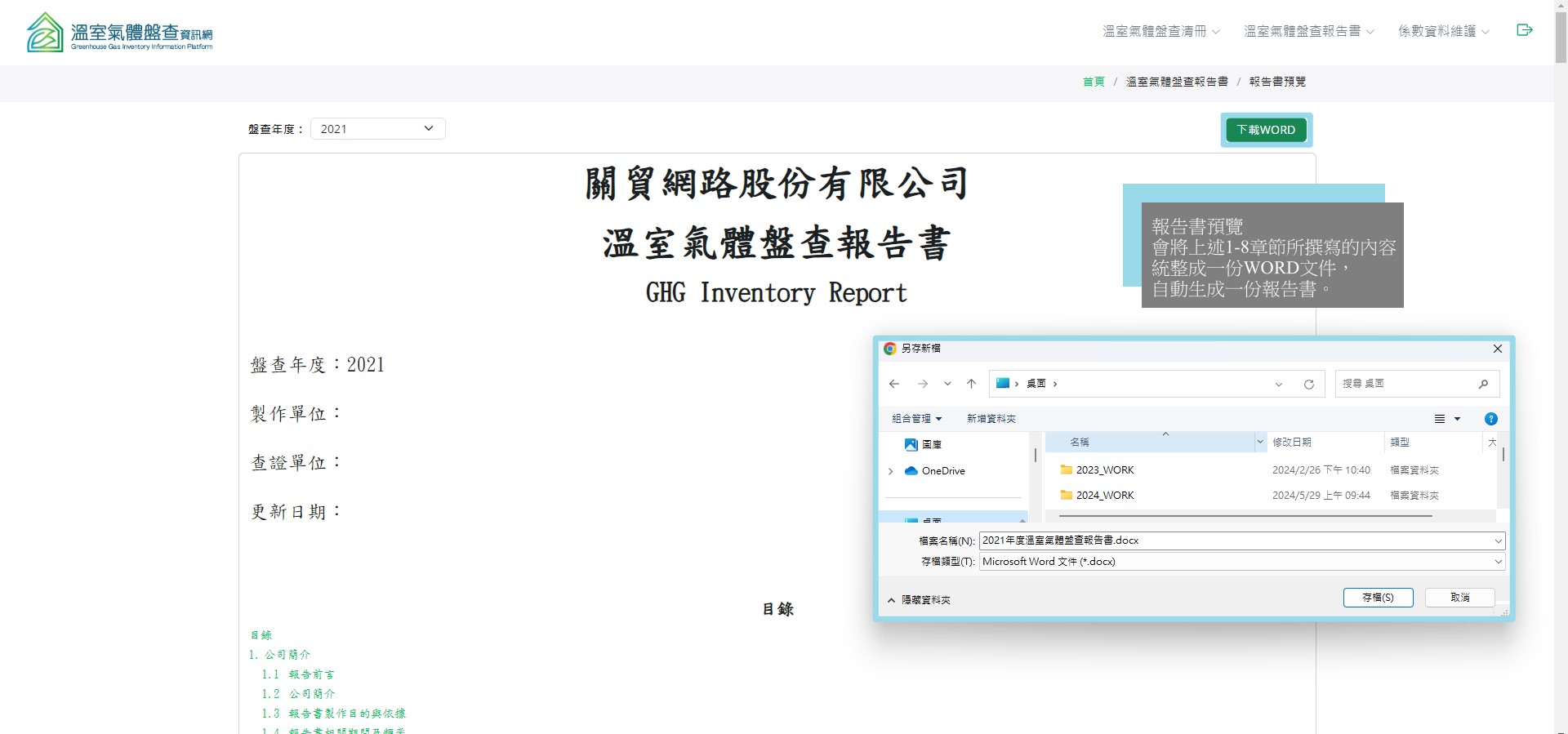The height and width of the screenshot is (734, 1568).
Task: Click the up-one-level arrow in save dialog
Action: [x=971, y=384]
